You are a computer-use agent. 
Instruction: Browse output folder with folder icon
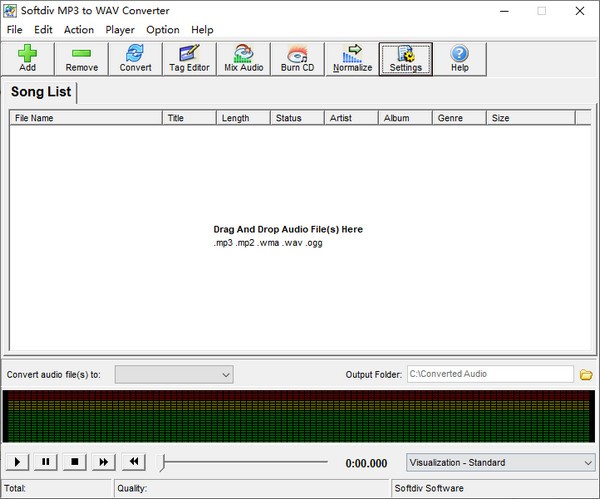[x=585, y=374]
